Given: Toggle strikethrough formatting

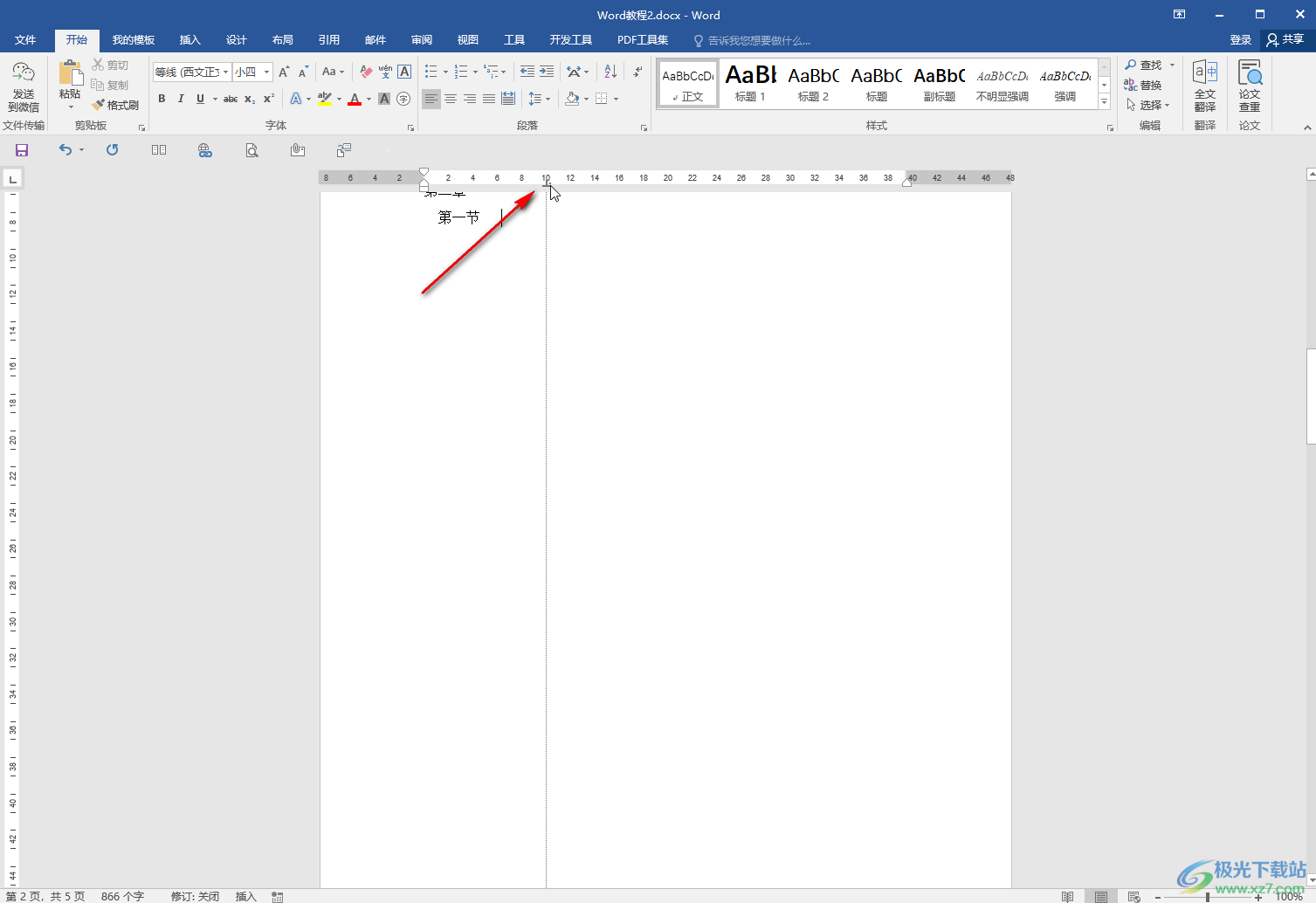Looking at the screenshot, I should pyautogui.click(x=231, y=99).
